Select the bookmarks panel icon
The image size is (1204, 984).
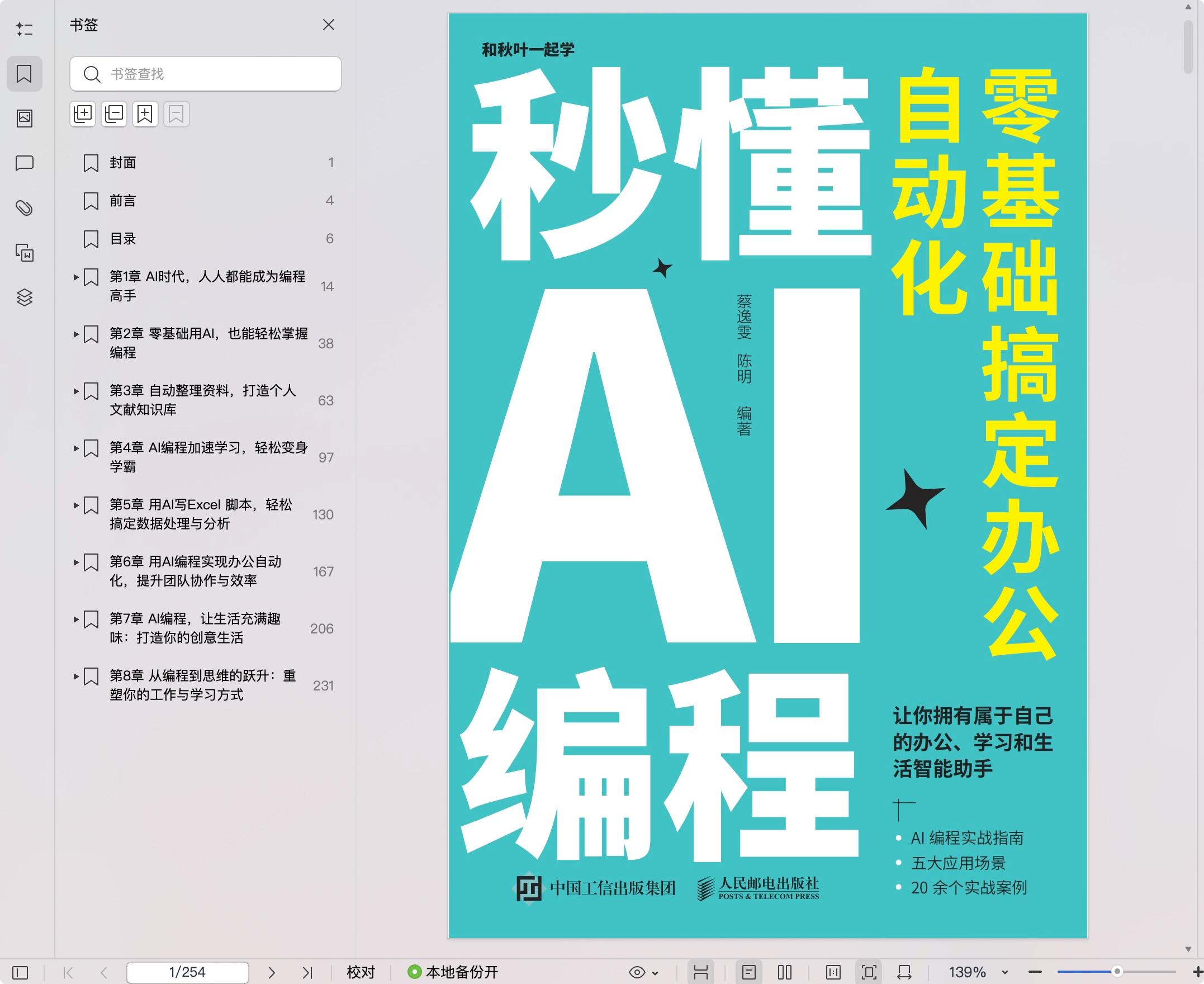25,74
